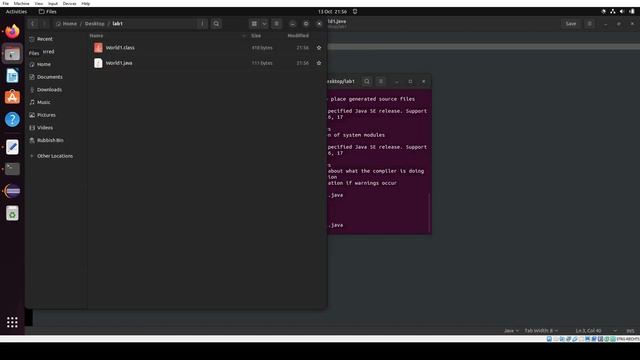Screen dimensions: 640x360
Task: Open the Files hamburger menu
Action: (276, 24)
